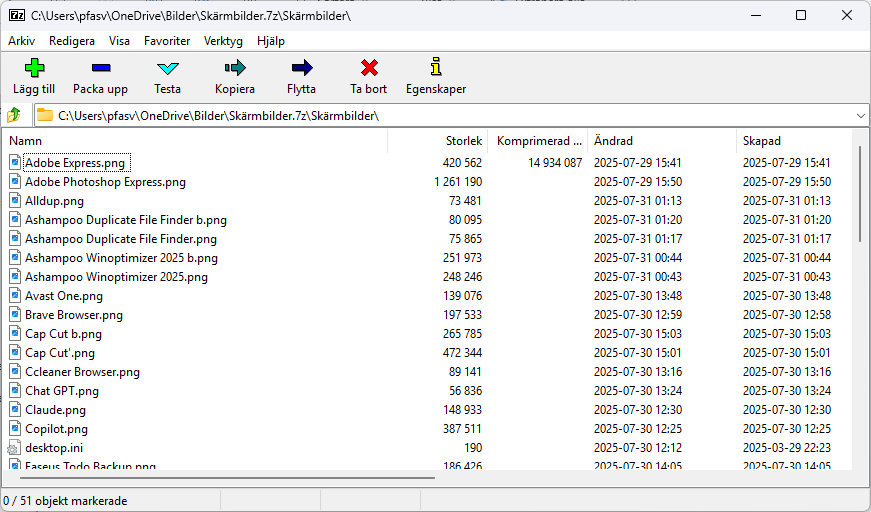Click size value 1 261 190

tap(458, 182)
